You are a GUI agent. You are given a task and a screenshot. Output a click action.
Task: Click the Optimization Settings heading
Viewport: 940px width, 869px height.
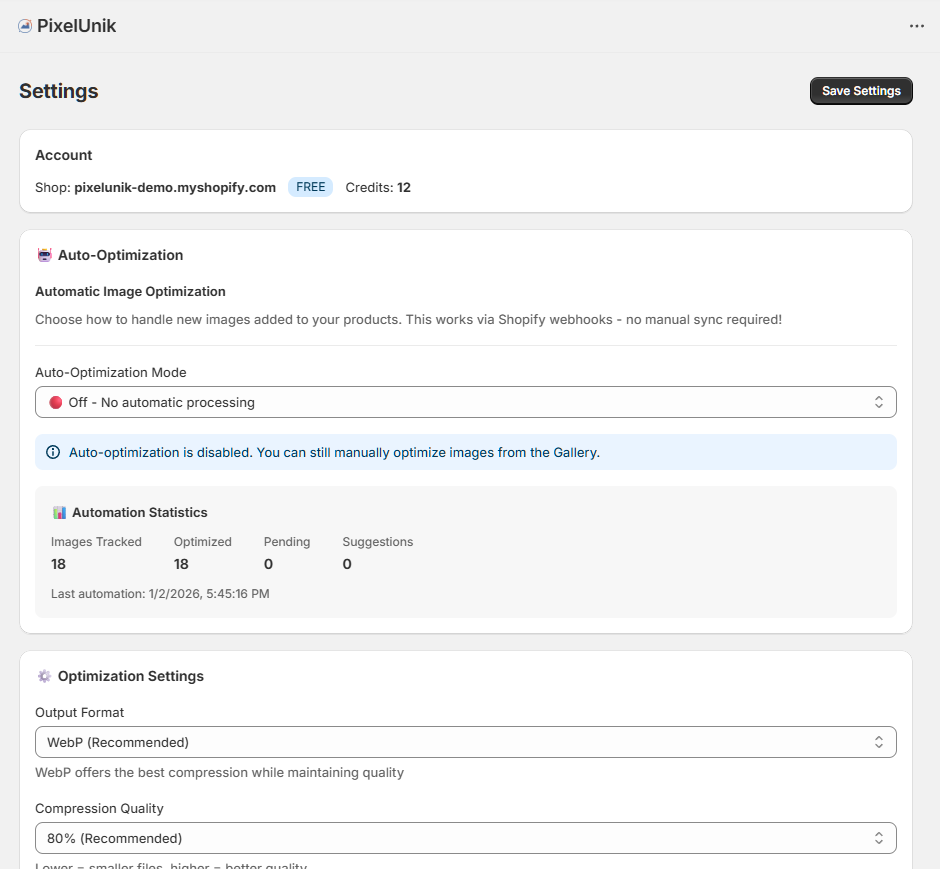[x=131, y=676]
